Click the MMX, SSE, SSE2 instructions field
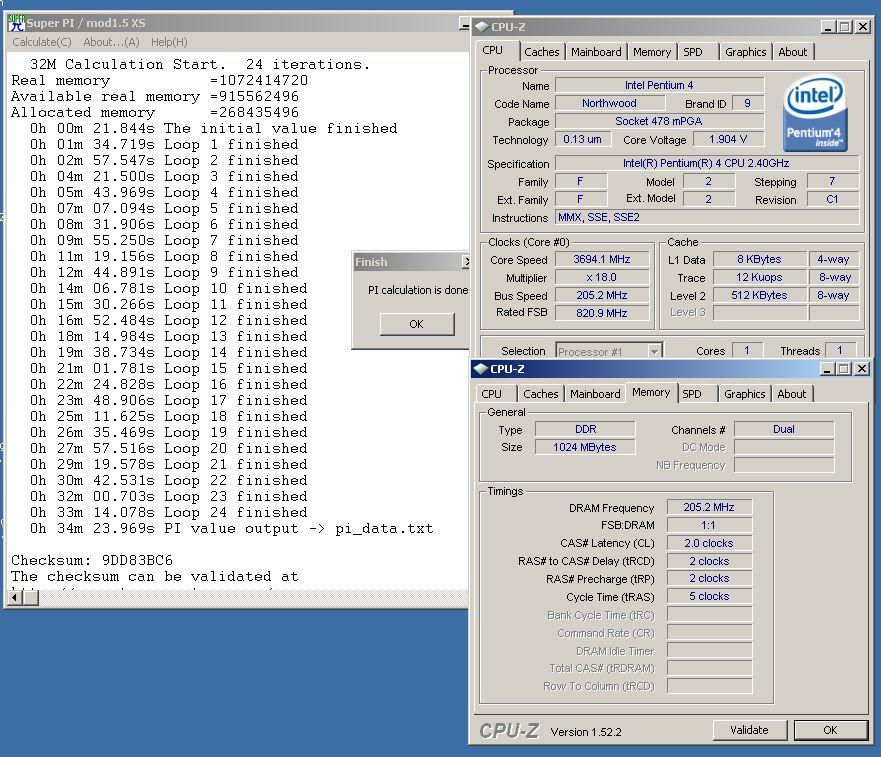 point(707,217)
